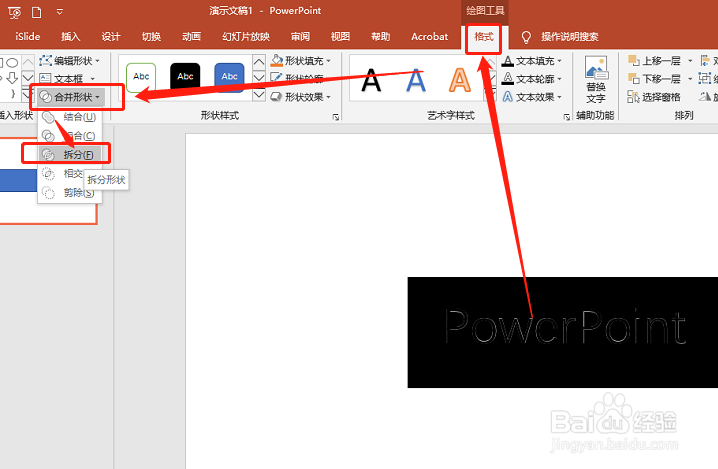Open the 形状样式 dialog launcher
Viewport: 718px width, 469px height.
[336, 117]
